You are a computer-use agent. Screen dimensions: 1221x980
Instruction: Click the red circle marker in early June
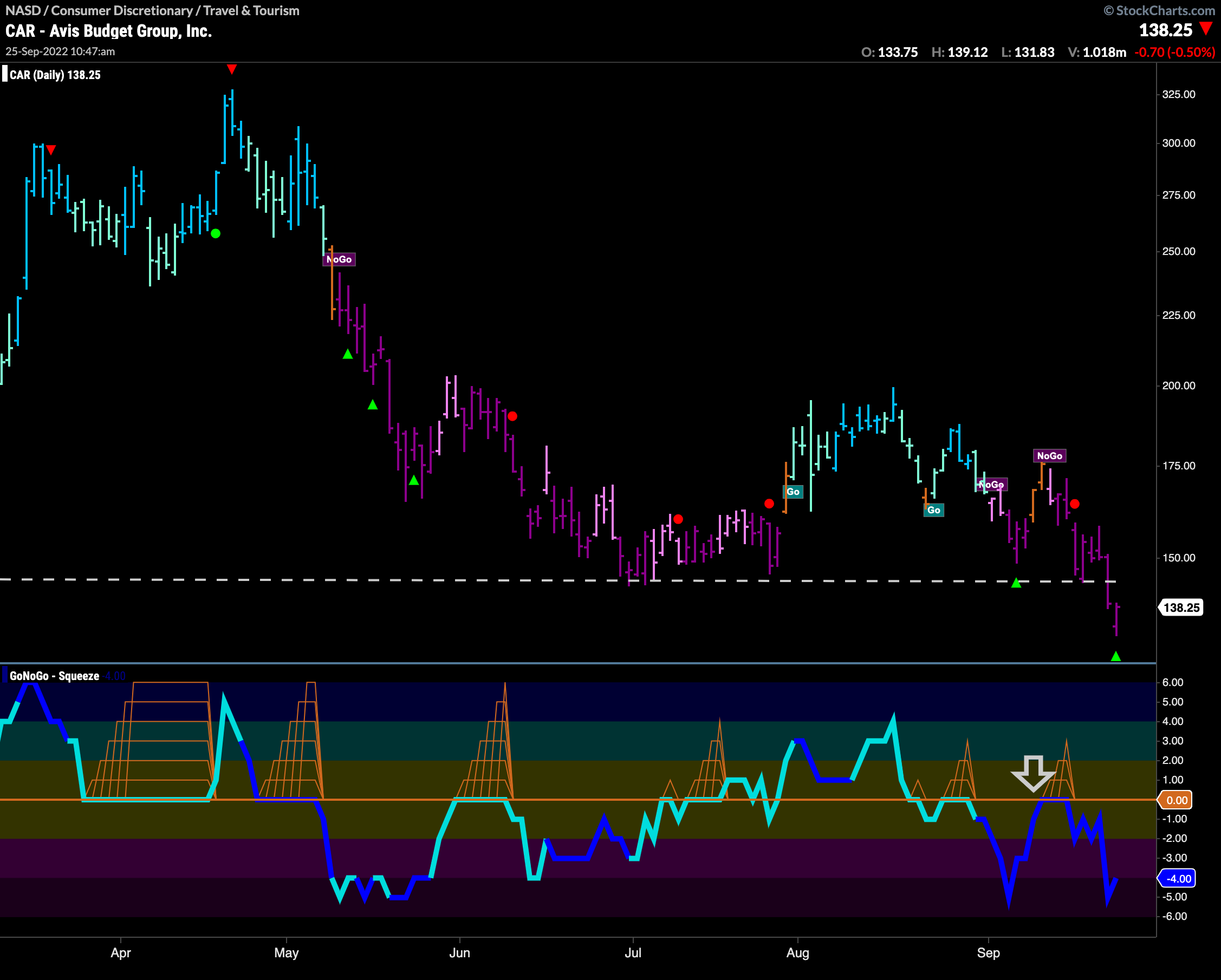pos(512,416)
